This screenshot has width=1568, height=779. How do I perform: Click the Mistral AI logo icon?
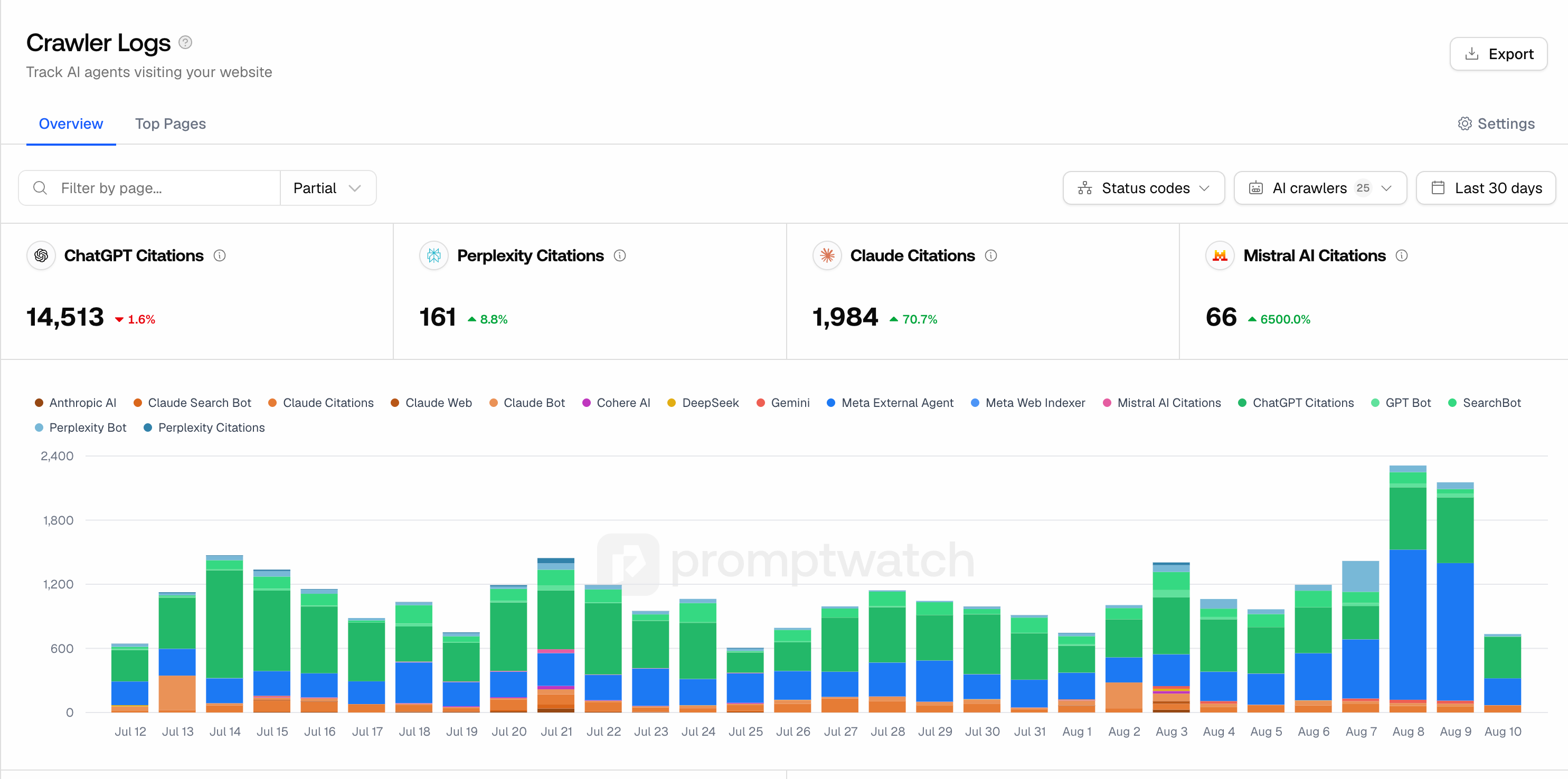click(x=1220, y=255)
